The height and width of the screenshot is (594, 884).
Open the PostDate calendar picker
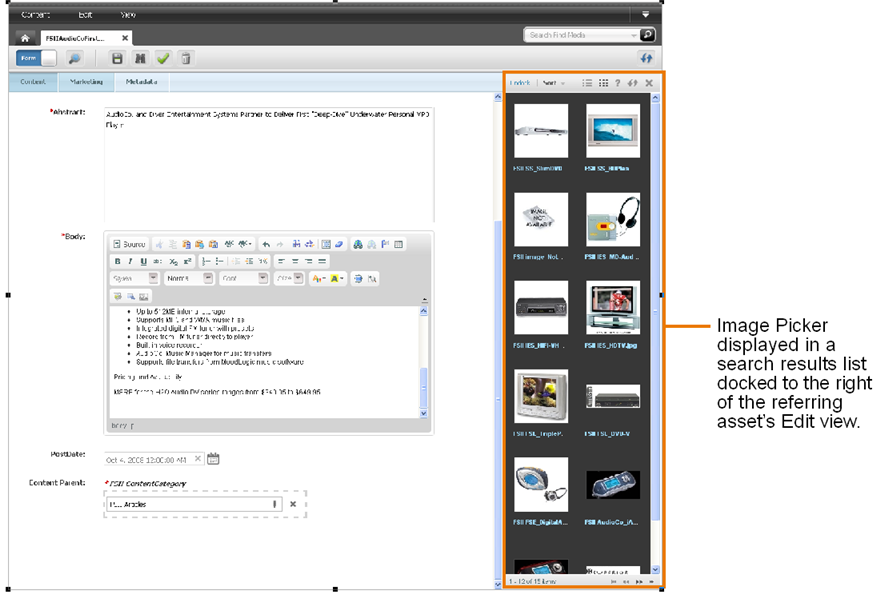coord(213,459)
